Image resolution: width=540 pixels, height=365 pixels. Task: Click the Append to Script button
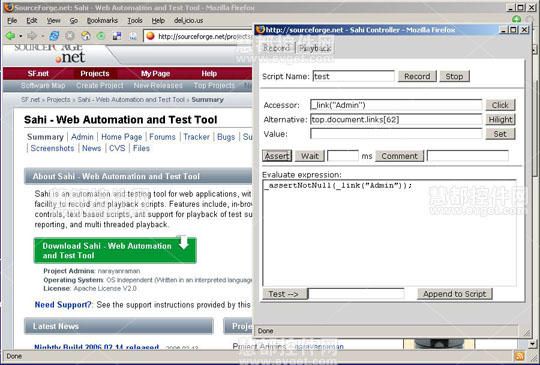click(455, 294)
